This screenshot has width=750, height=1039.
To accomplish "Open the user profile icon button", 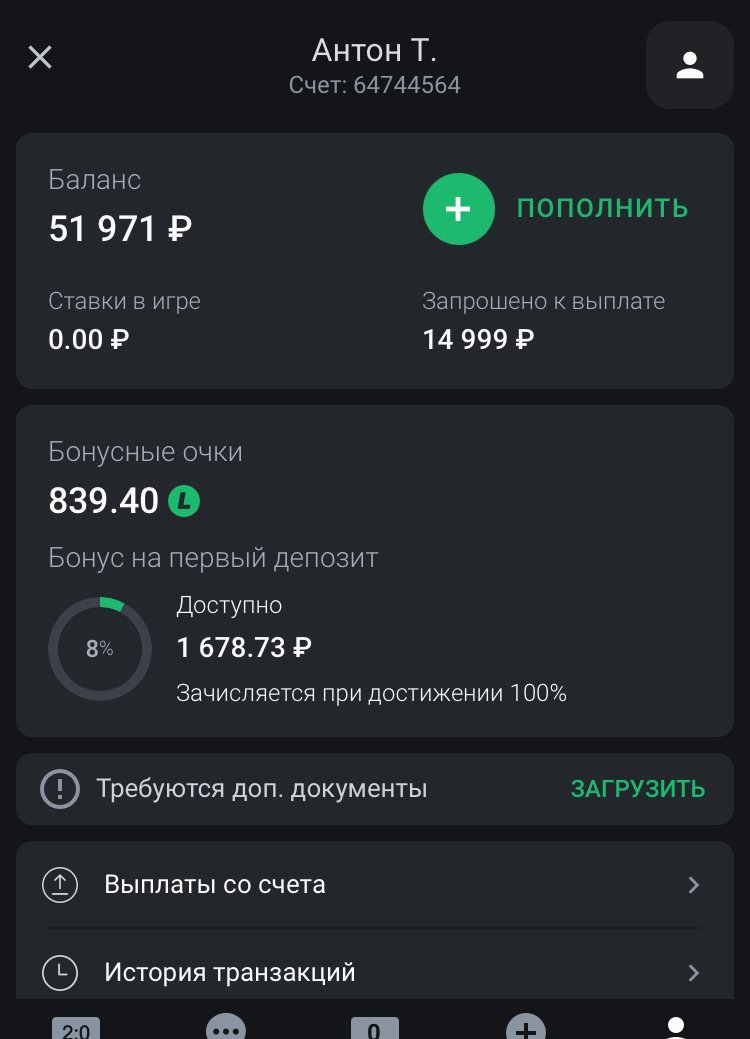I will click(689, 65).
